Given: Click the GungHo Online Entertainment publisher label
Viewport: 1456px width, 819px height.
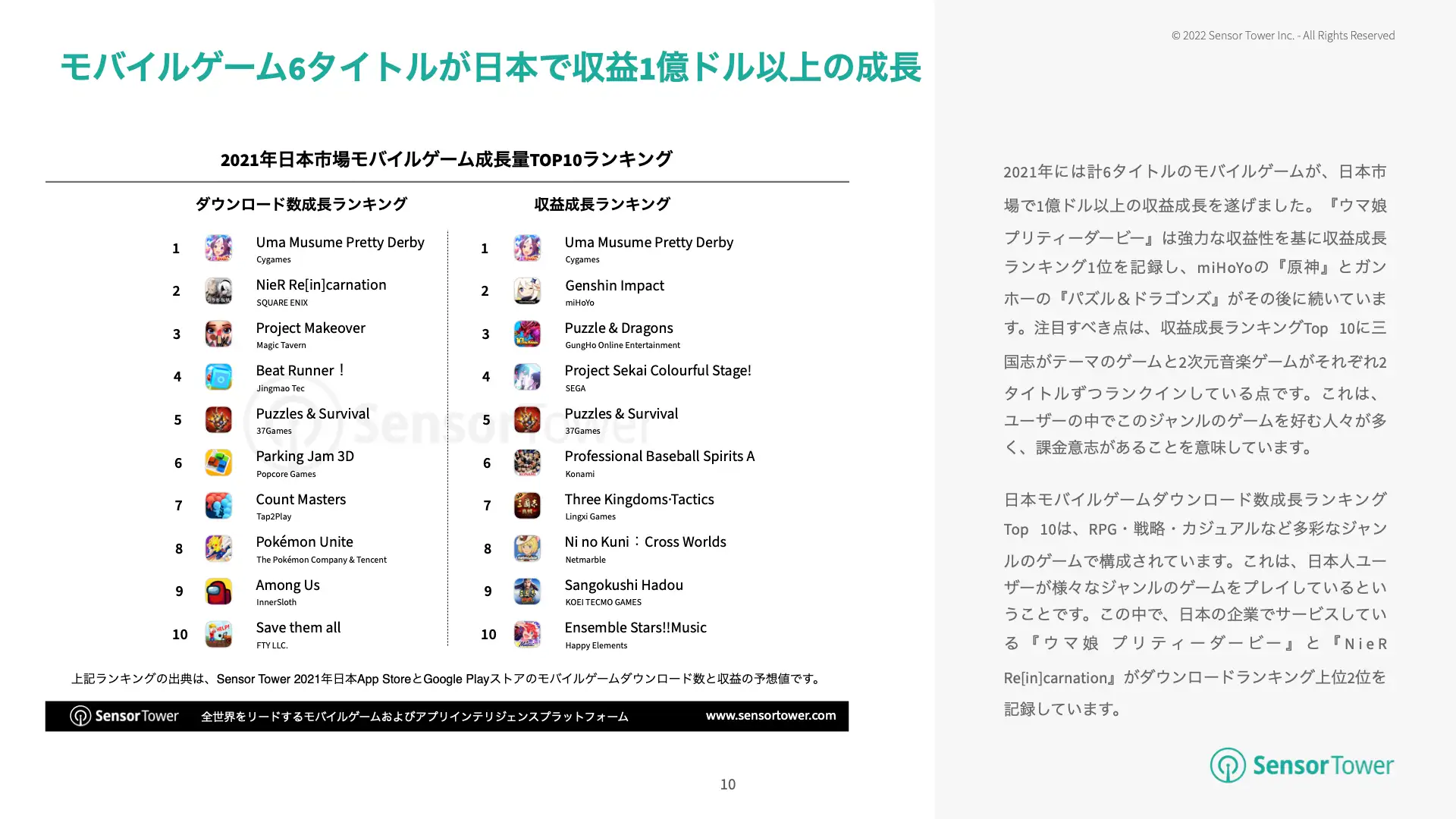Looking at the screenshot, I should pos(623,345).
